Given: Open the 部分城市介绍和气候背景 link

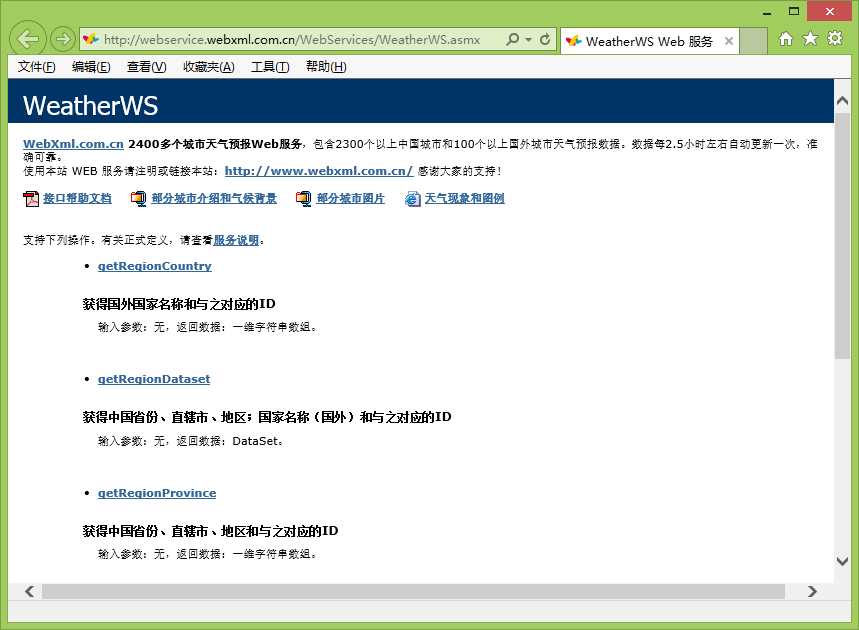Looking at the screenshot, I should (214, 198).
